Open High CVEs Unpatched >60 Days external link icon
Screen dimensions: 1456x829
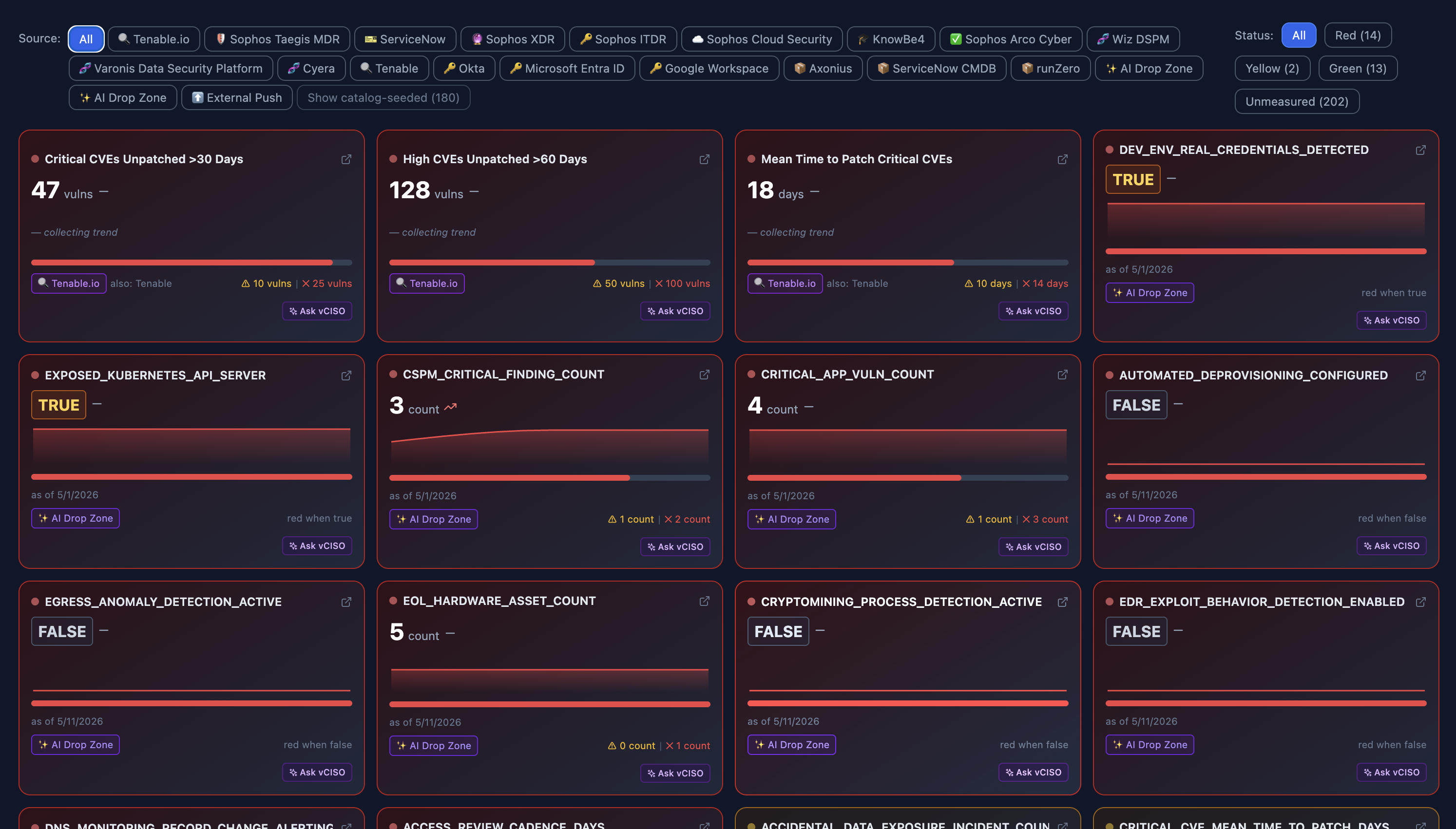pos(705,159)
